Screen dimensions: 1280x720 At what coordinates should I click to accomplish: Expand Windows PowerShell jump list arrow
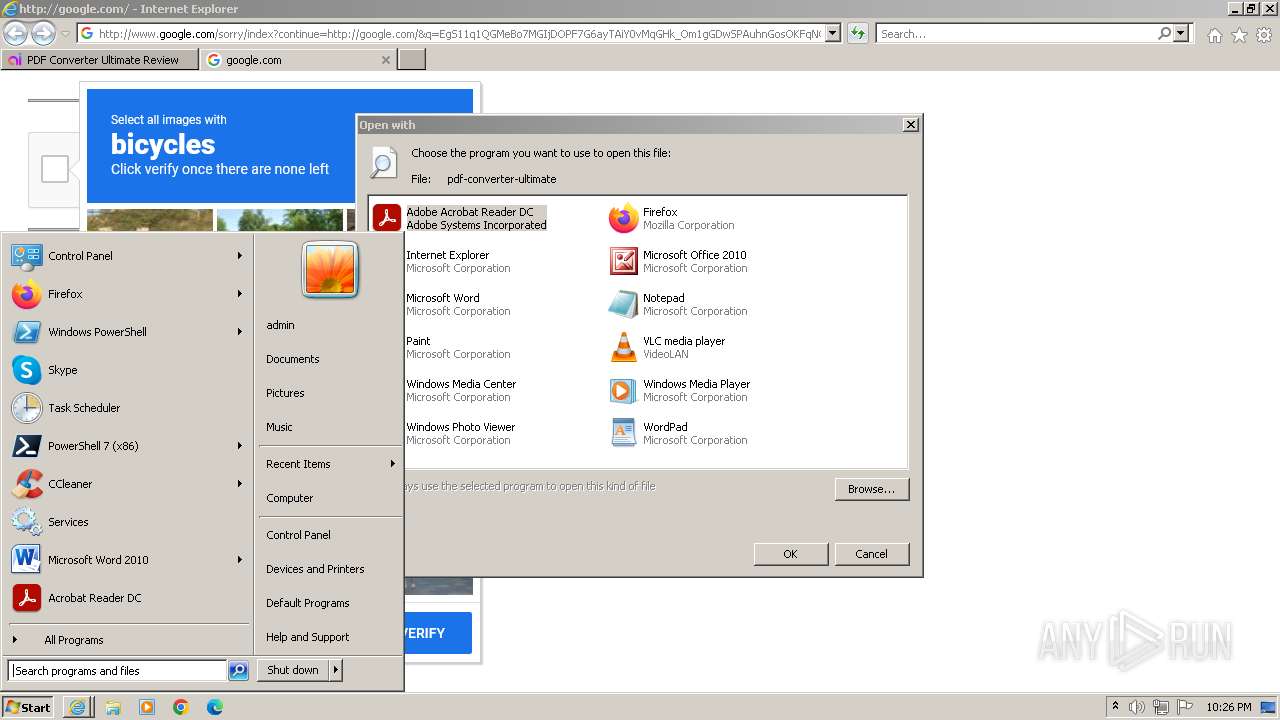click(240, 332)
